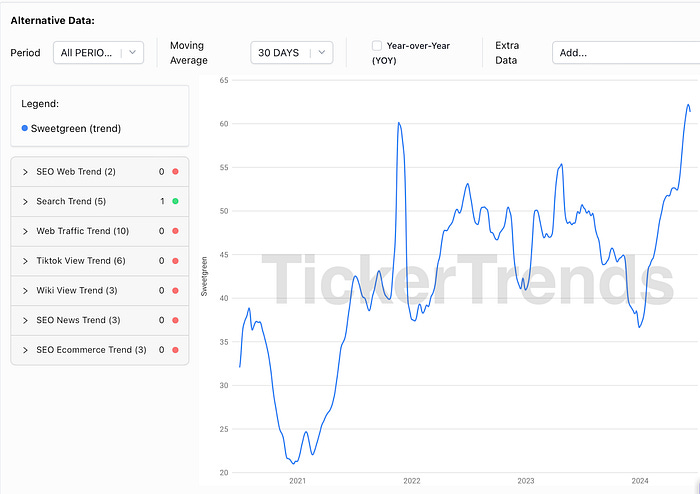Click the chevron beside SEO Web Trend
The image size is (700, 494).
point(25,172)
